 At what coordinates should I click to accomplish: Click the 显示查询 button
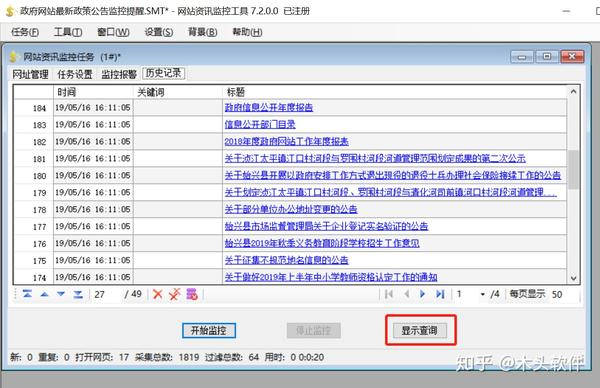(419, 331)
